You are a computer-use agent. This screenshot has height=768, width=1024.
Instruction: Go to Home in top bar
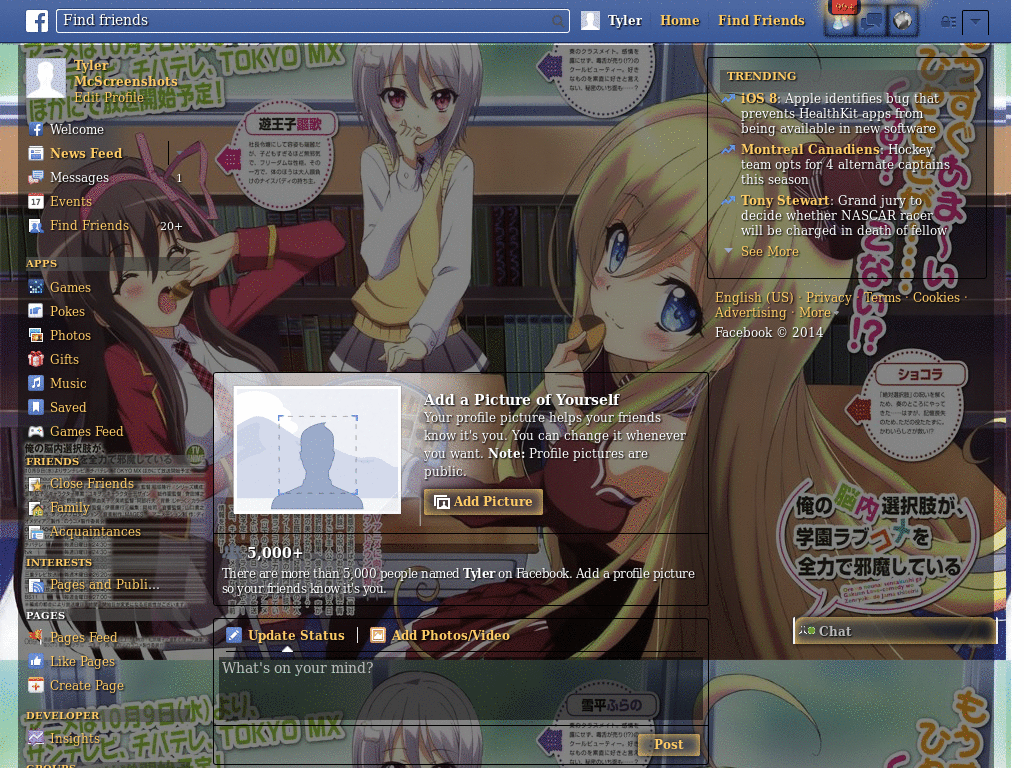[679, 21]
